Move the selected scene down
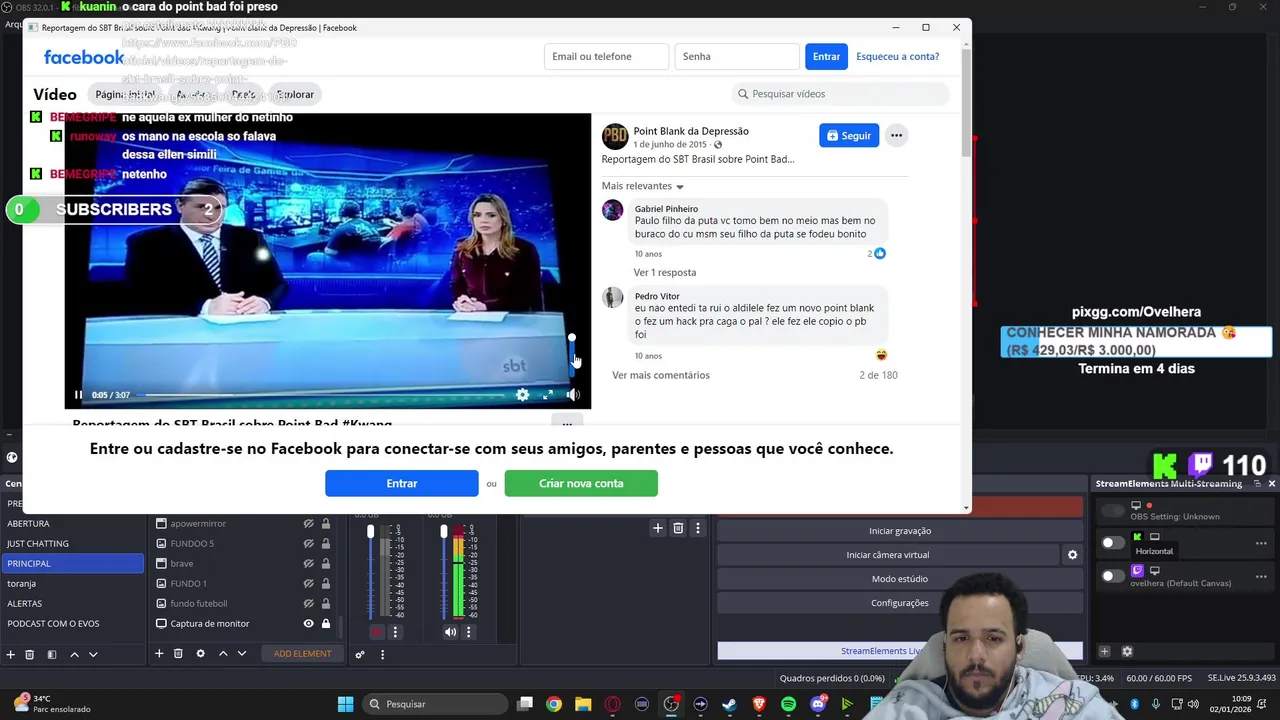This screenshot has width=1280, height=720. coord(93,654)
